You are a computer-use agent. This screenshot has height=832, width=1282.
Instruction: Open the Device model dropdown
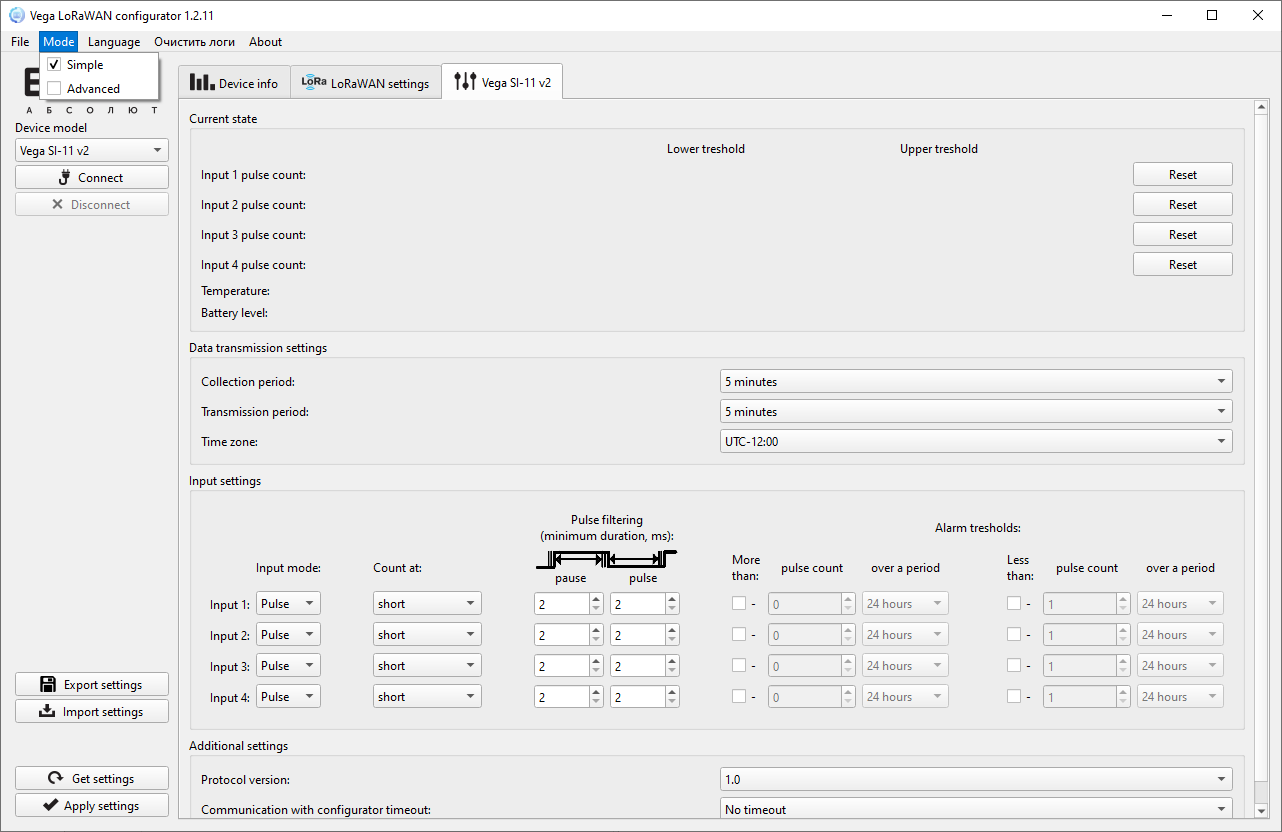tap(92, 150)
